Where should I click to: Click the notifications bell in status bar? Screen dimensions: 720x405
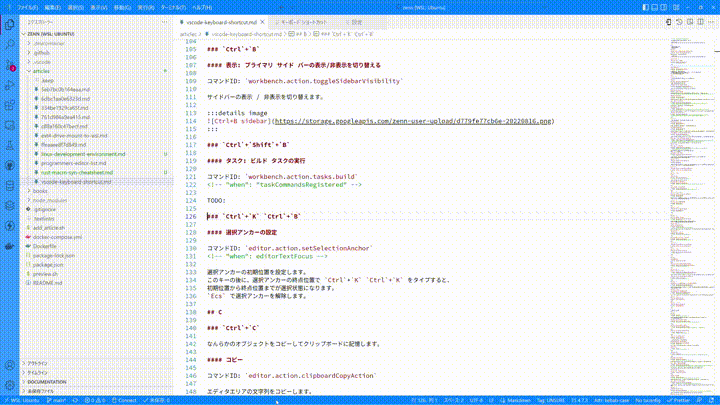point(711,400)
